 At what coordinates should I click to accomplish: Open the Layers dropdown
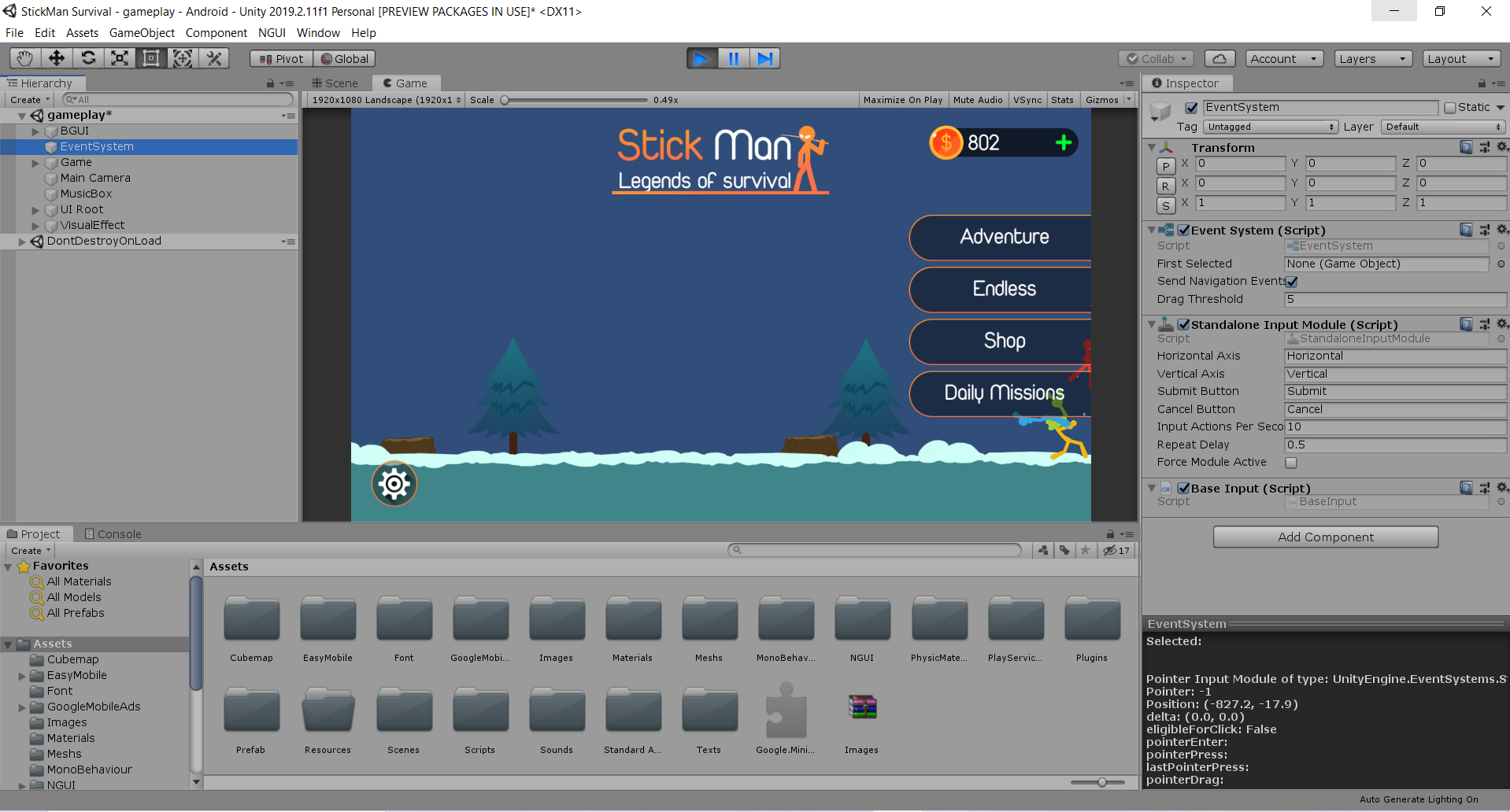(1372, 59)
